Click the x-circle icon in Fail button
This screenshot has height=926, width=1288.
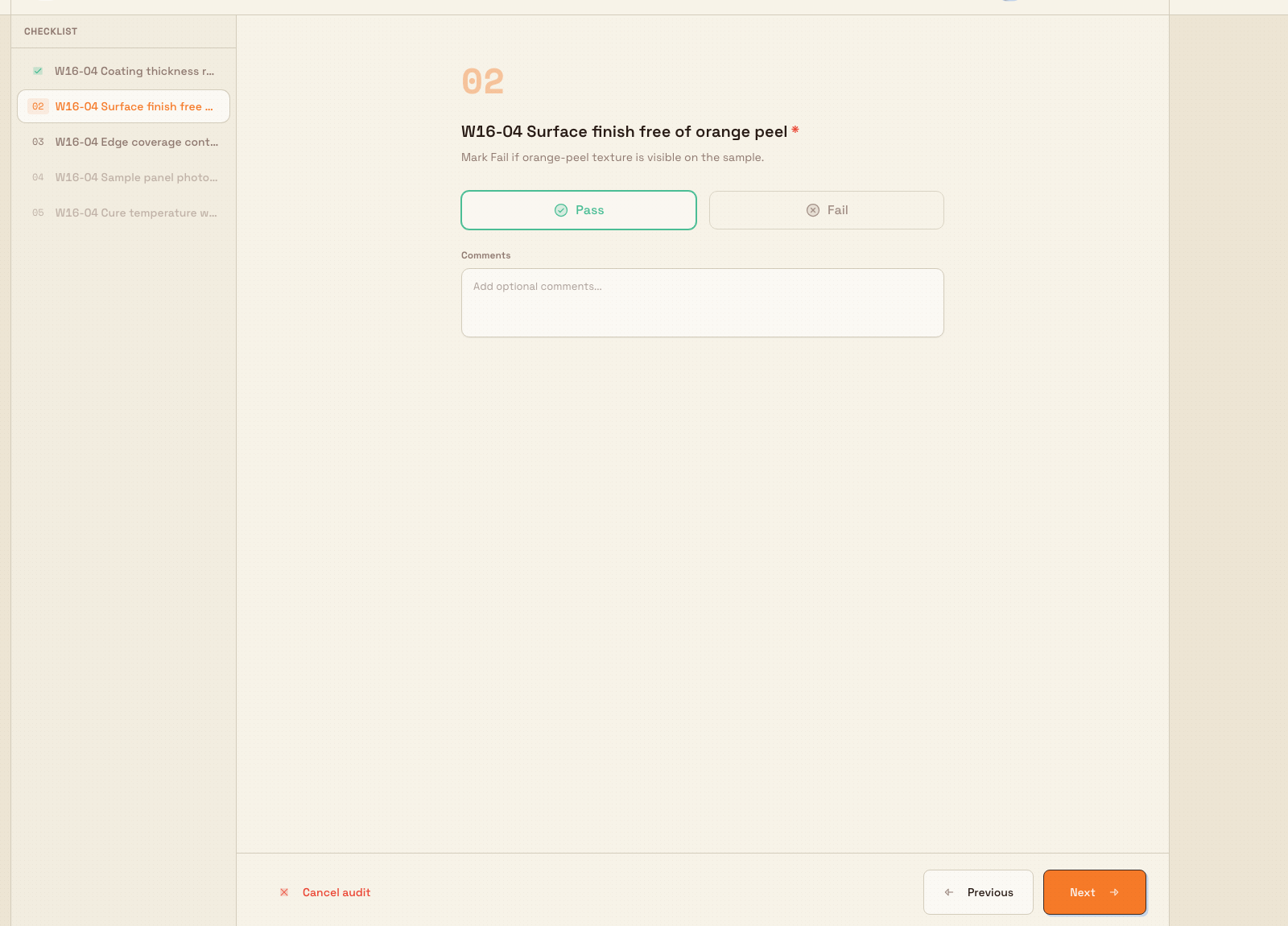click(x=813, y=210)
